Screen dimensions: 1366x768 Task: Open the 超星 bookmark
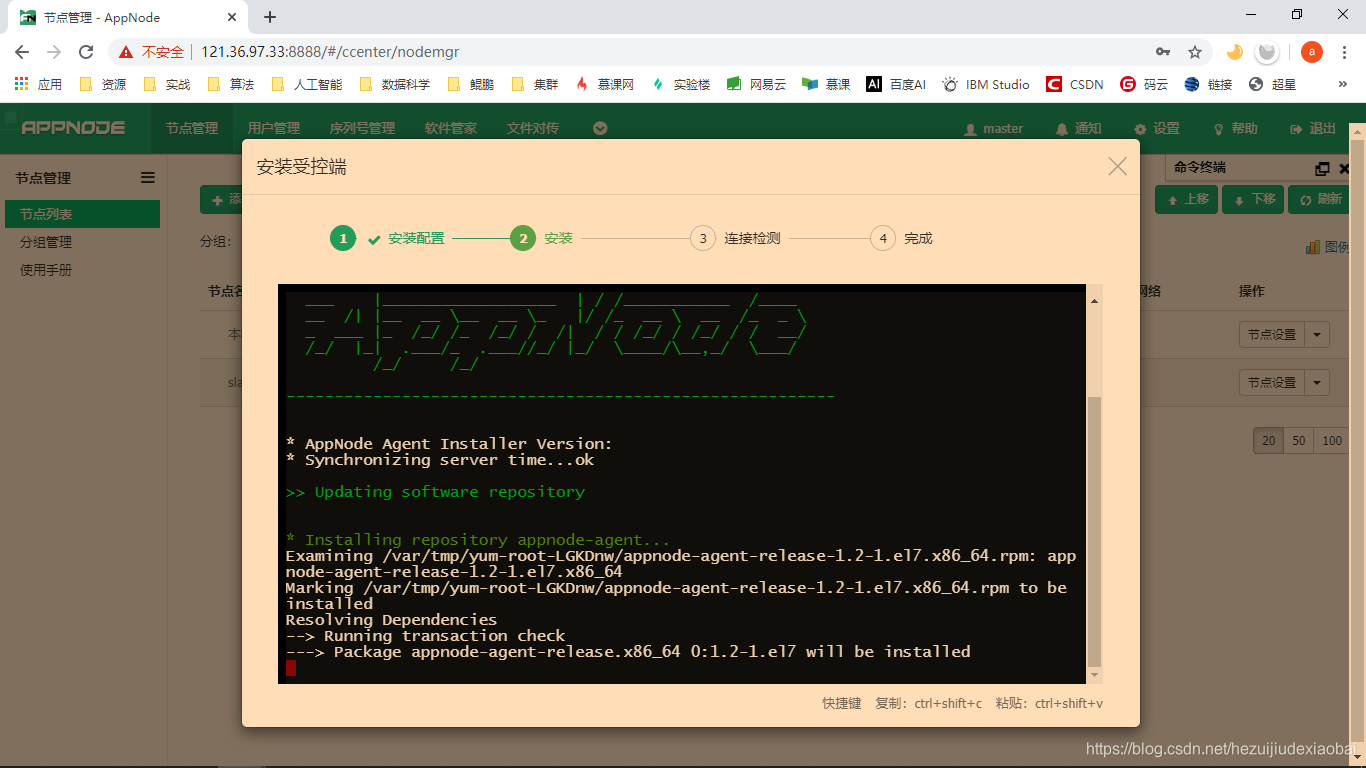[x=1272, y=84]
